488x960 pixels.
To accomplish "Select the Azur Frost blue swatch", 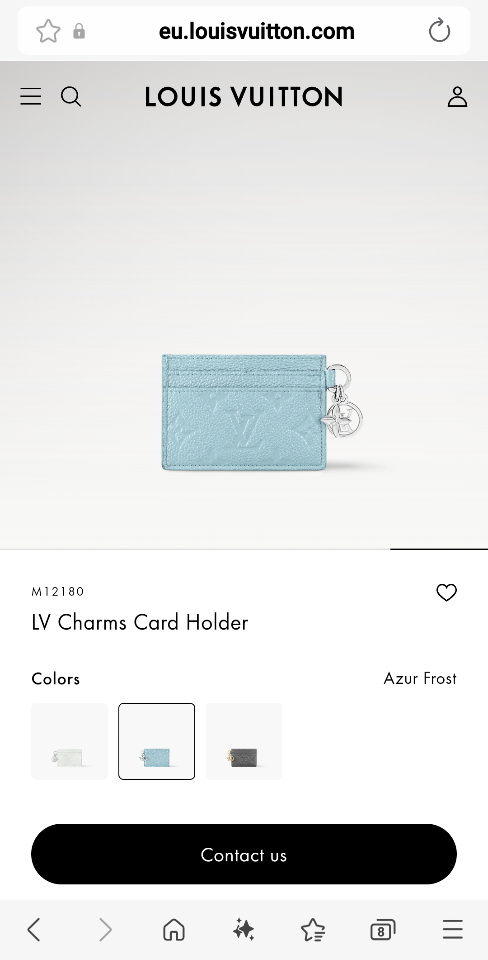I will [x=157, y=741].
